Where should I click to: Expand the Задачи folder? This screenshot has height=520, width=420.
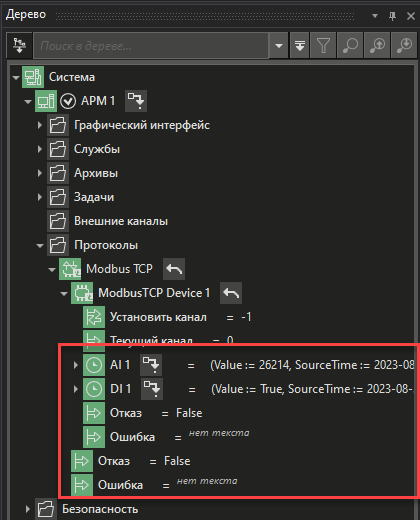[40, 197]
